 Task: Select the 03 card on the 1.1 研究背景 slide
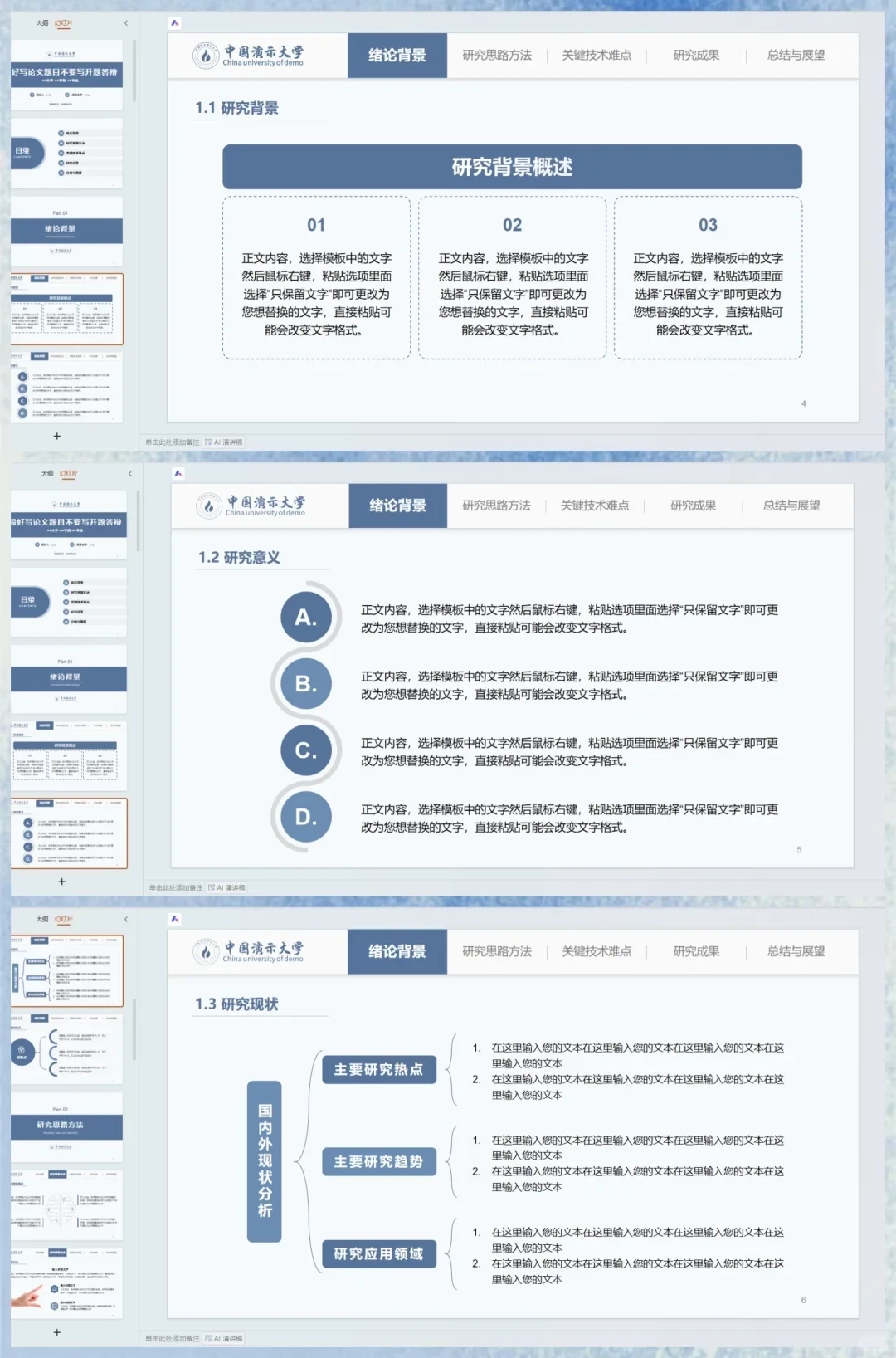pos(708,278)
